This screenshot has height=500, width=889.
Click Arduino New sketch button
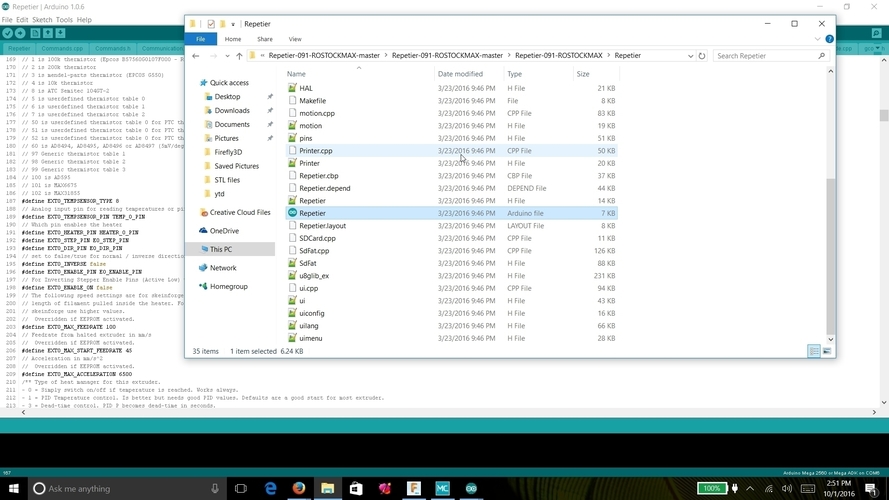[x=35, y=33]
